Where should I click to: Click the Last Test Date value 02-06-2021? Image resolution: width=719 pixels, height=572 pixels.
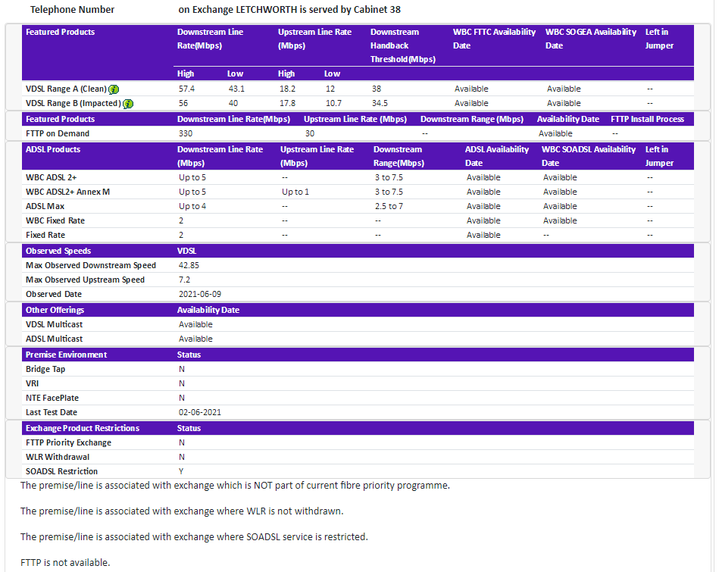tap(201, 412)
